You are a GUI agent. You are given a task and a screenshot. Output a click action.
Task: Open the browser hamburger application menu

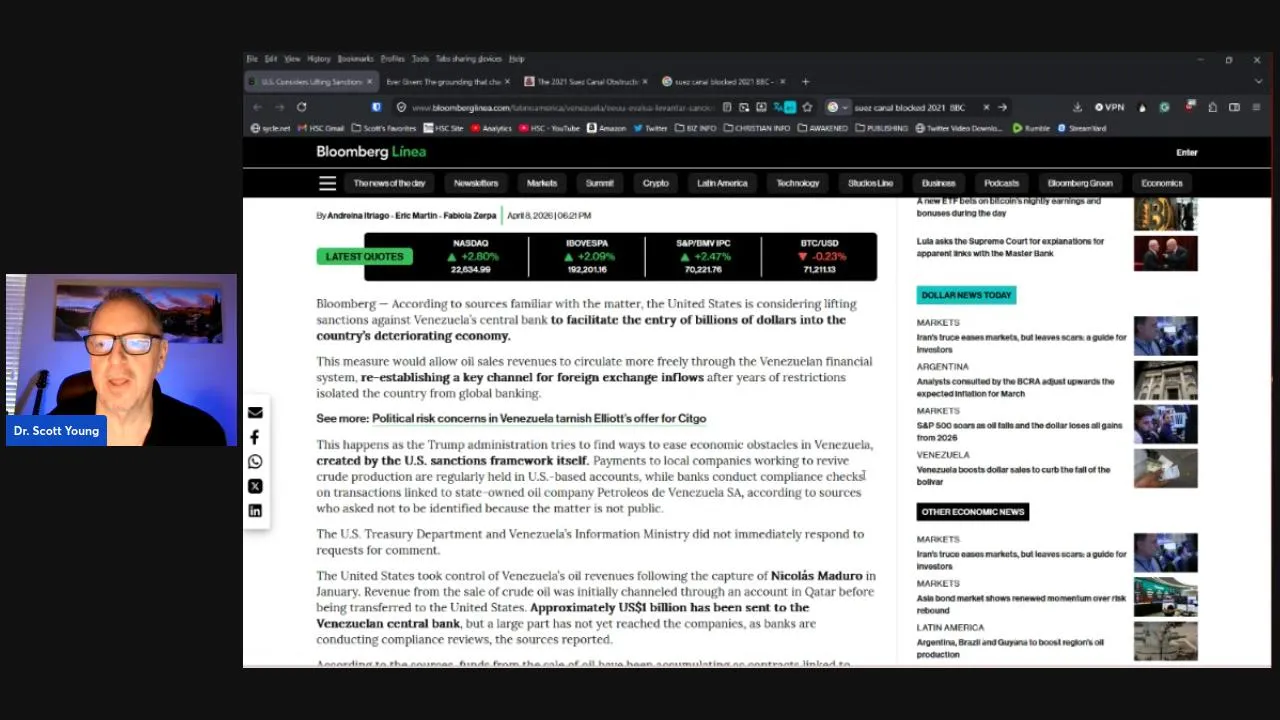[x=1256, y=107]
